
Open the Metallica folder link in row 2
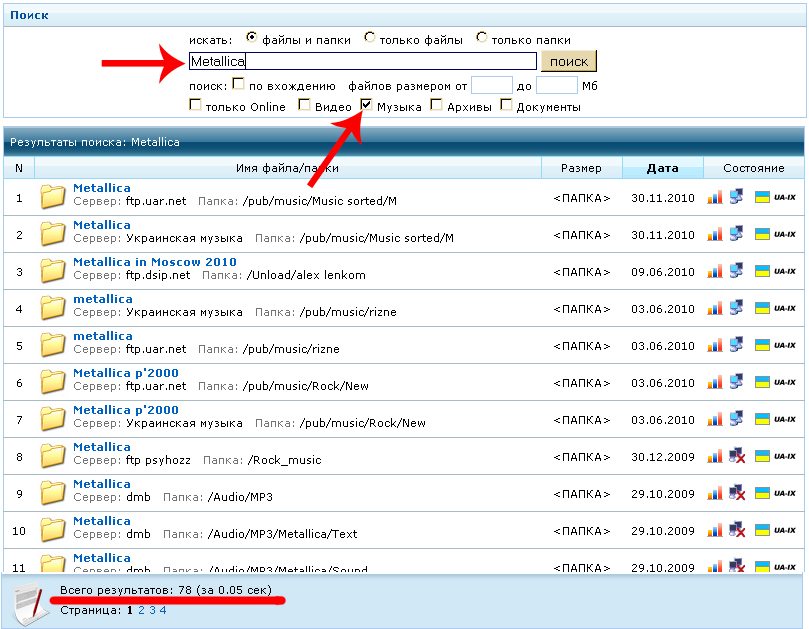[102, 225]
